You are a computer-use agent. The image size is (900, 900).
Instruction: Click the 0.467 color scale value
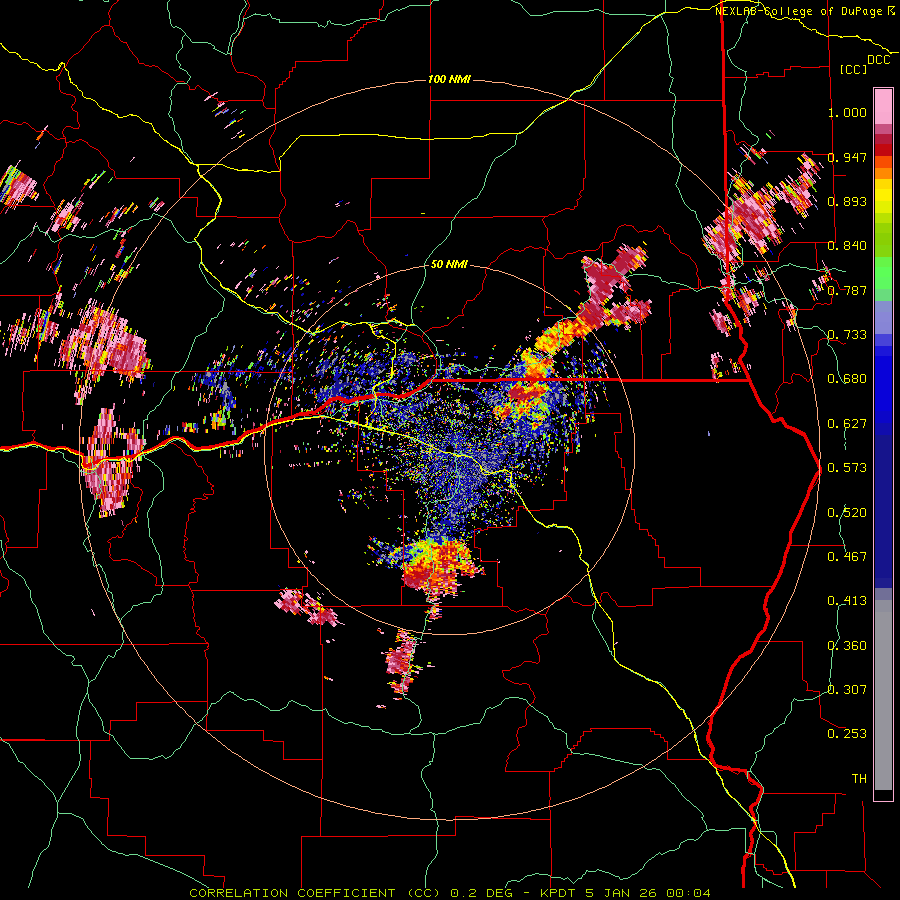pyautogui.click(x=847, y=557)
